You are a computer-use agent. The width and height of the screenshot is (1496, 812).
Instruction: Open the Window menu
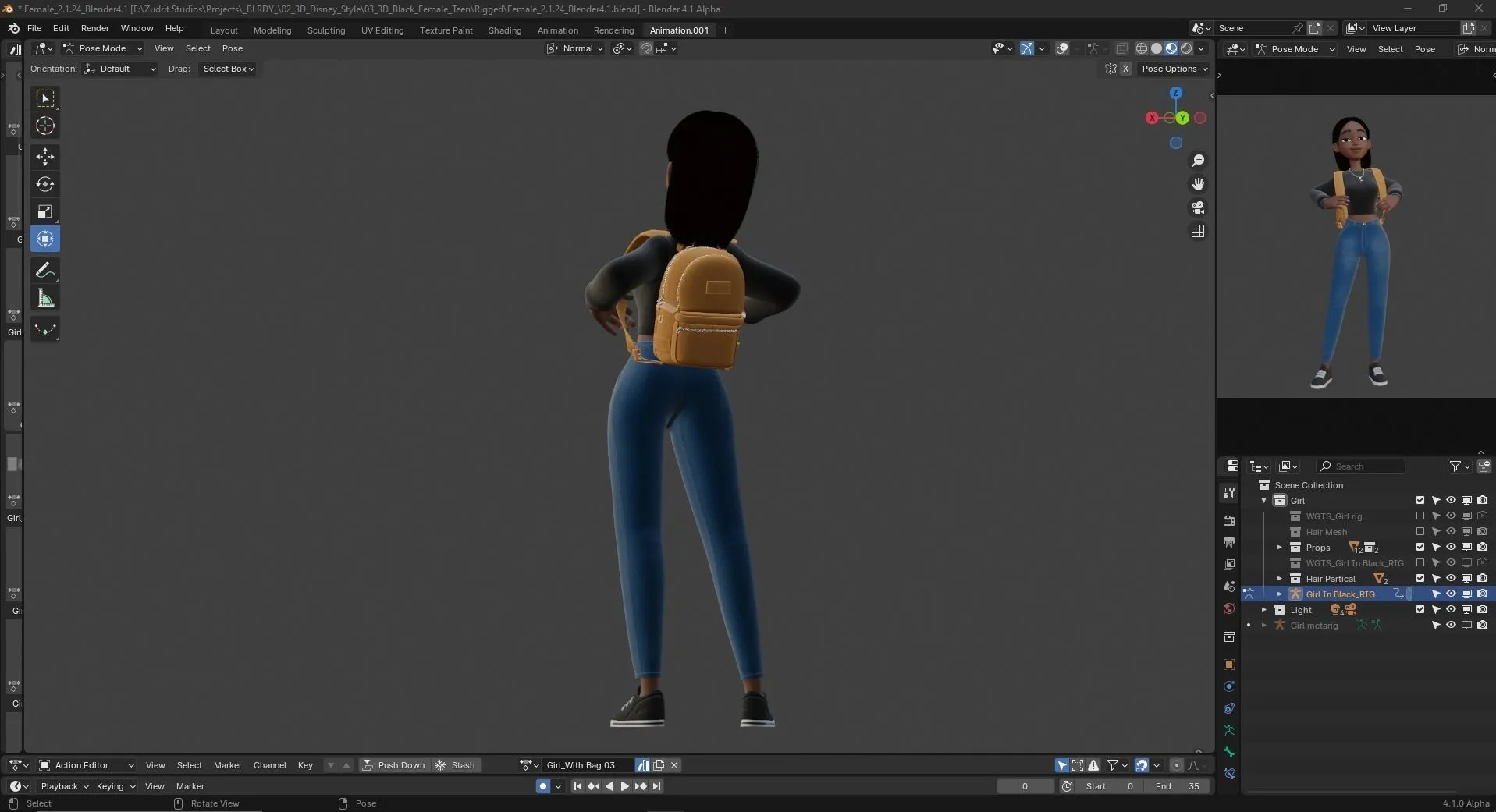(136, 28)
